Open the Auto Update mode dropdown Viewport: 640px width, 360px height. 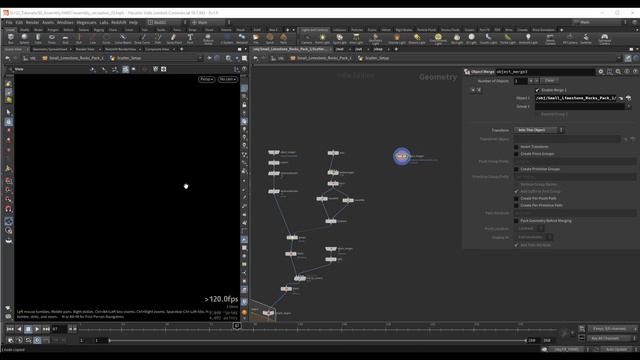pos(619,349)
